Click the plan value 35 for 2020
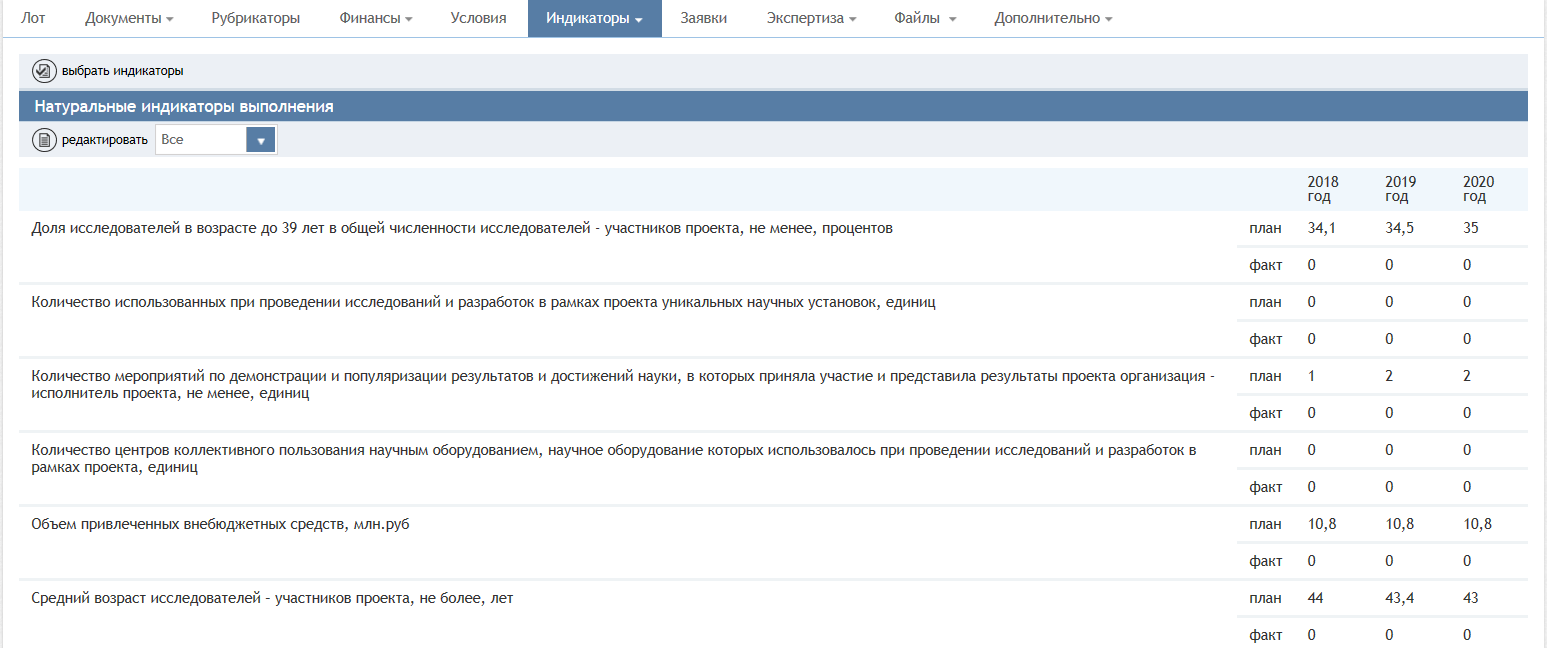Screen dimensions: 1547x648 pos(1470,228)
